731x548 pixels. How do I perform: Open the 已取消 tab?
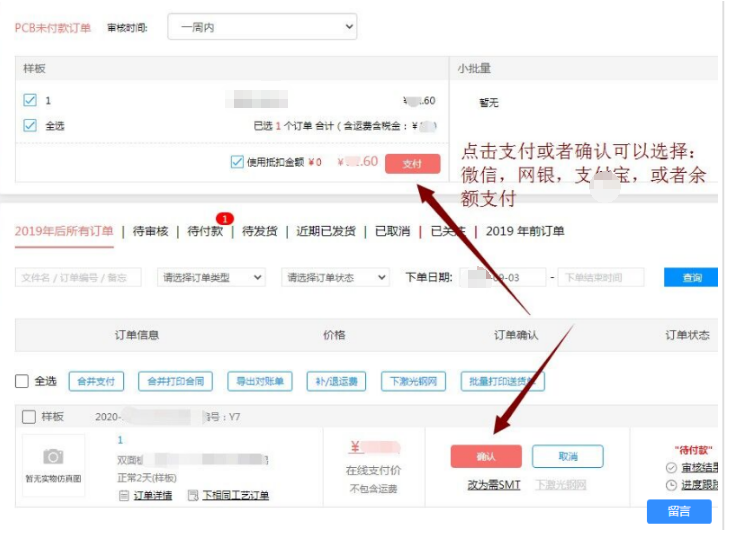tap(392, 231)
